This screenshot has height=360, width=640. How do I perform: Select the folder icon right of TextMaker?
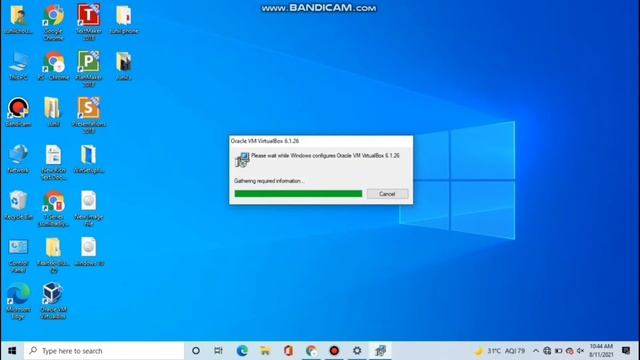[124, 19]
